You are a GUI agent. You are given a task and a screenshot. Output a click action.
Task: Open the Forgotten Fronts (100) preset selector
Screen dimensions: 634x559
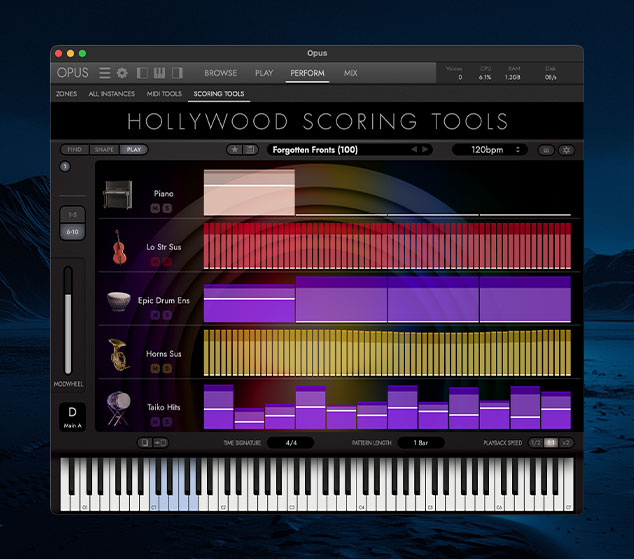[350, 150]
